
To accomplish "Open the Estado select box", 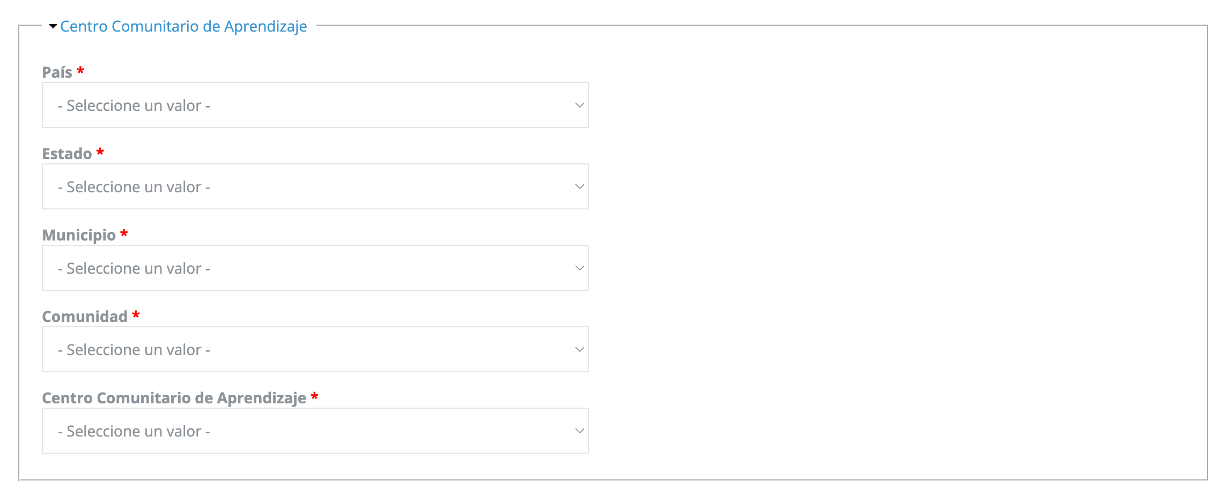I will click(x=315, y=187).
